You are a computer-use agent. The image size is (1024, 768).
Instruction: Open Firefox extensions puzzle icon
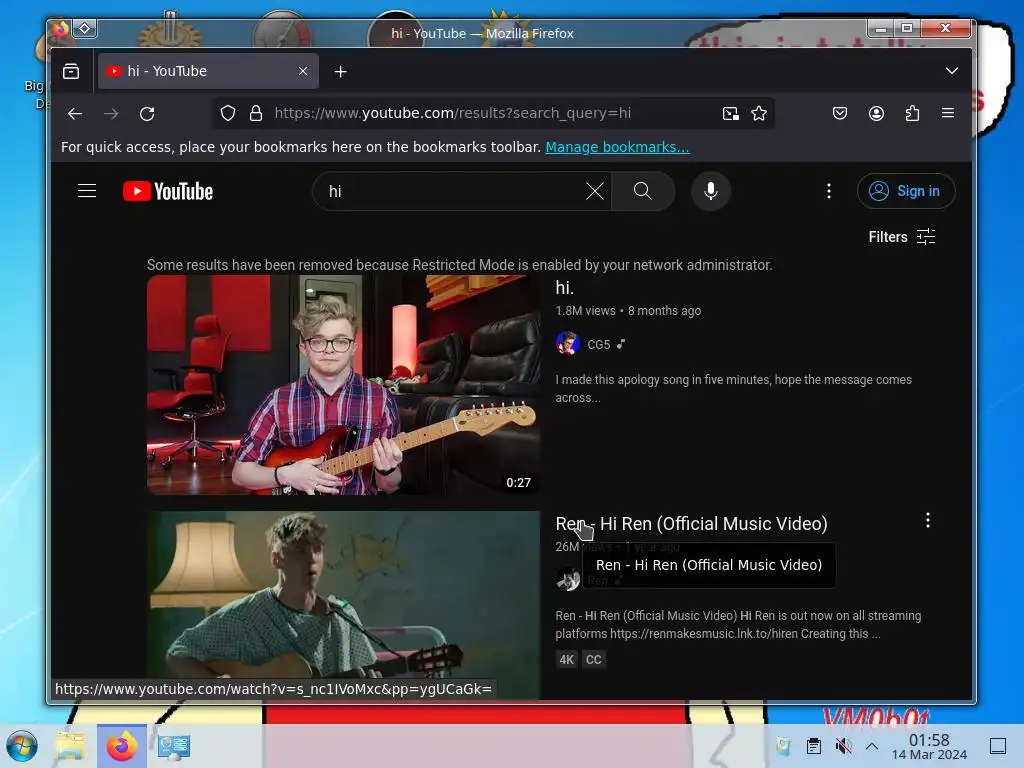click(x=912, y=114)
